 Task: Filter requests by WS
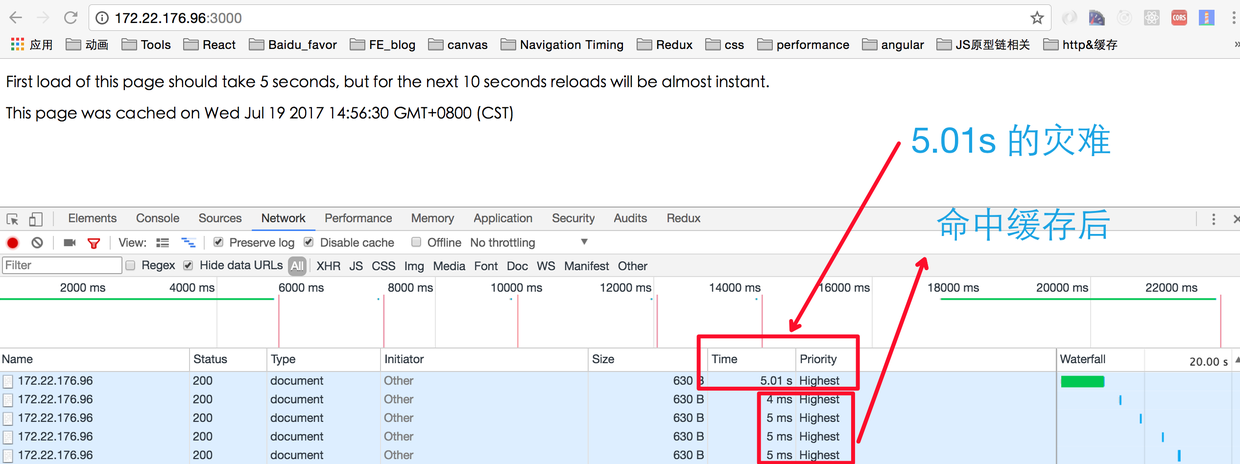click(546, 266)
